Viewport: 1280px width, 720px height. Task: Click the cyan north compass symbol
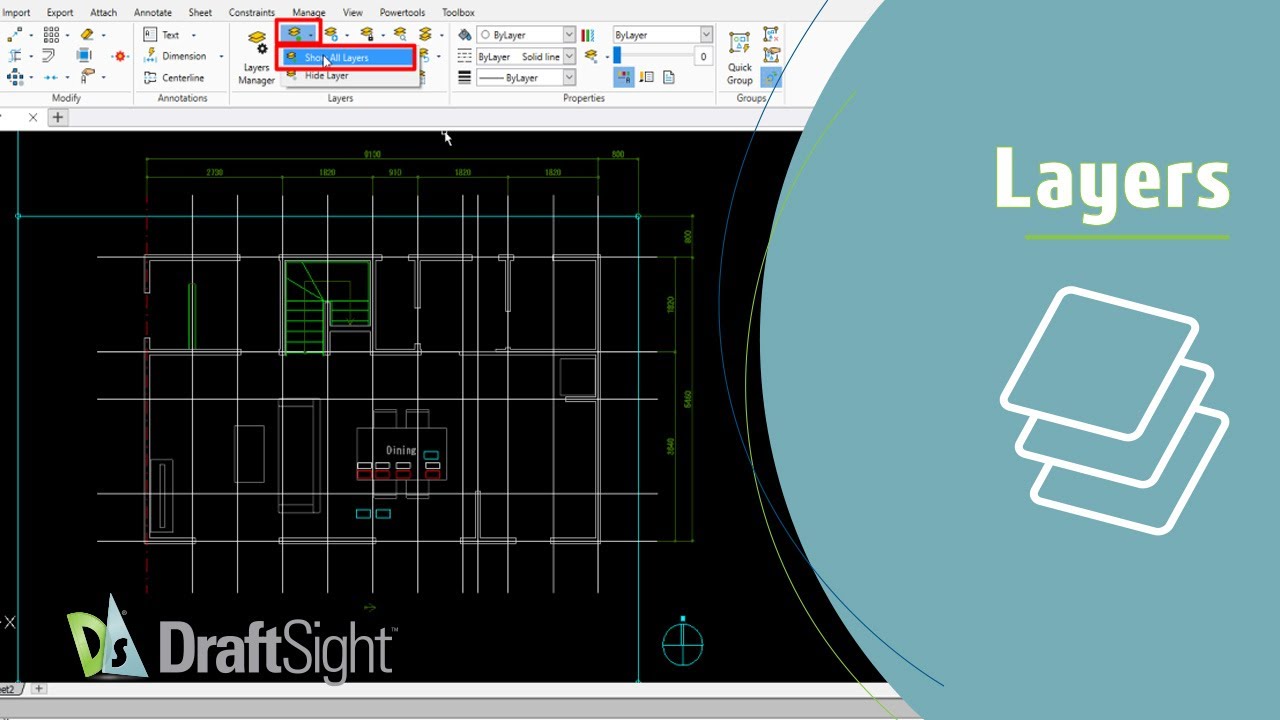pyautogui.click(x=683, y=642)
